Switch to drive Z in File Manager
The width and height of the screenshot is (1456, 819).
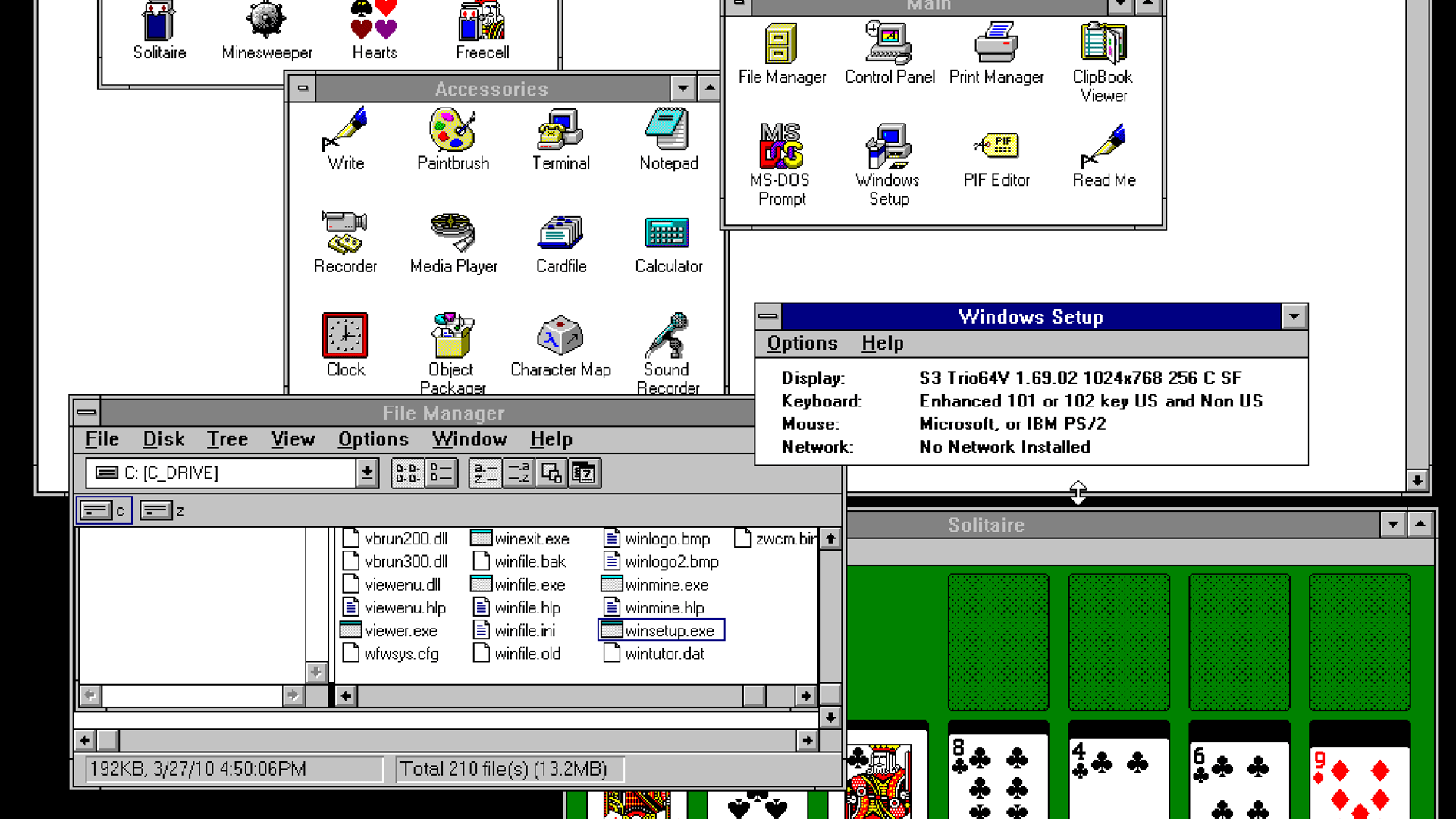tap(158, 510)
